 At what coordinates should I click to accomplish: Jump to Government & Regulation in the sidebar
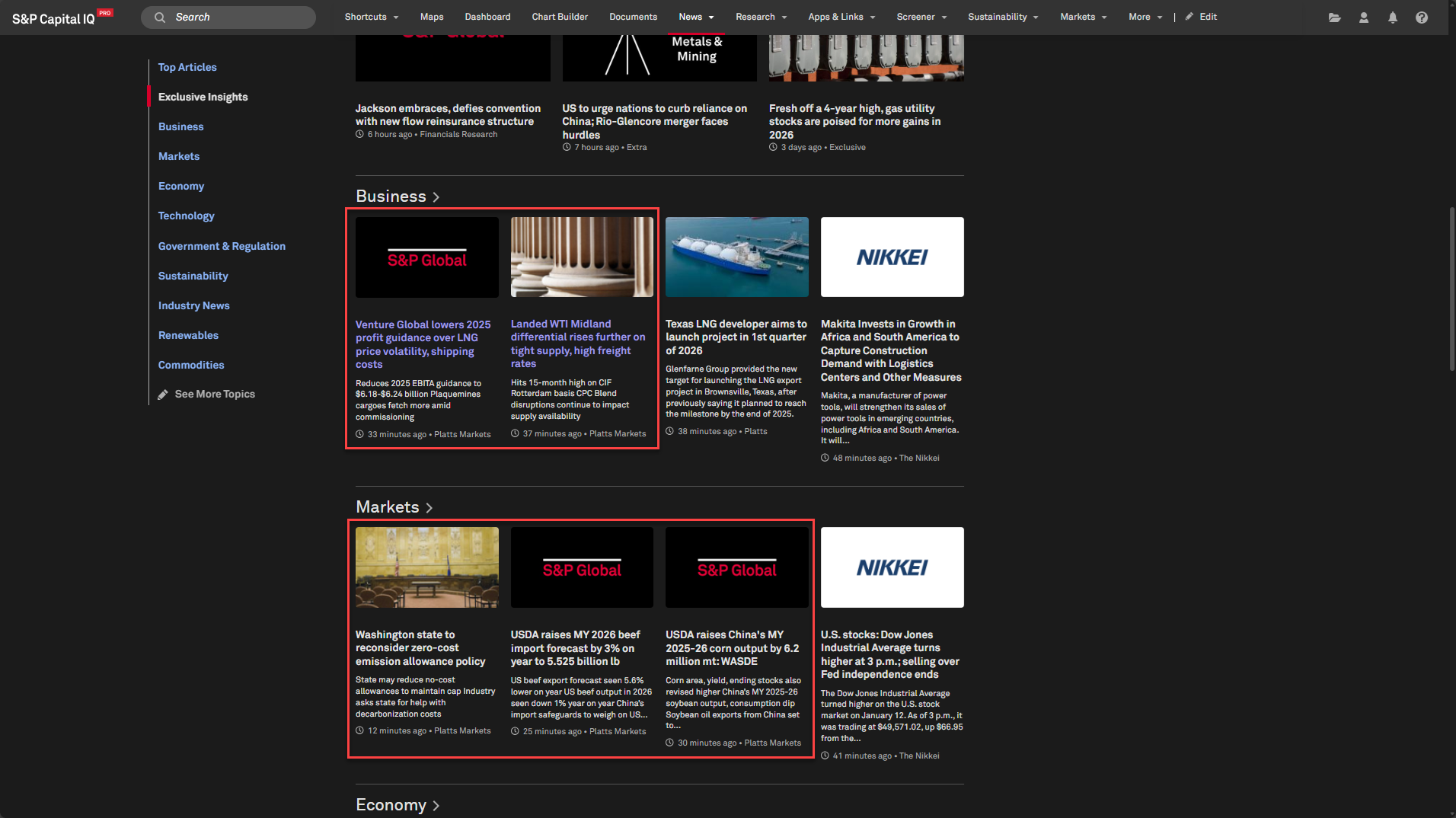(x=222, y=246)
